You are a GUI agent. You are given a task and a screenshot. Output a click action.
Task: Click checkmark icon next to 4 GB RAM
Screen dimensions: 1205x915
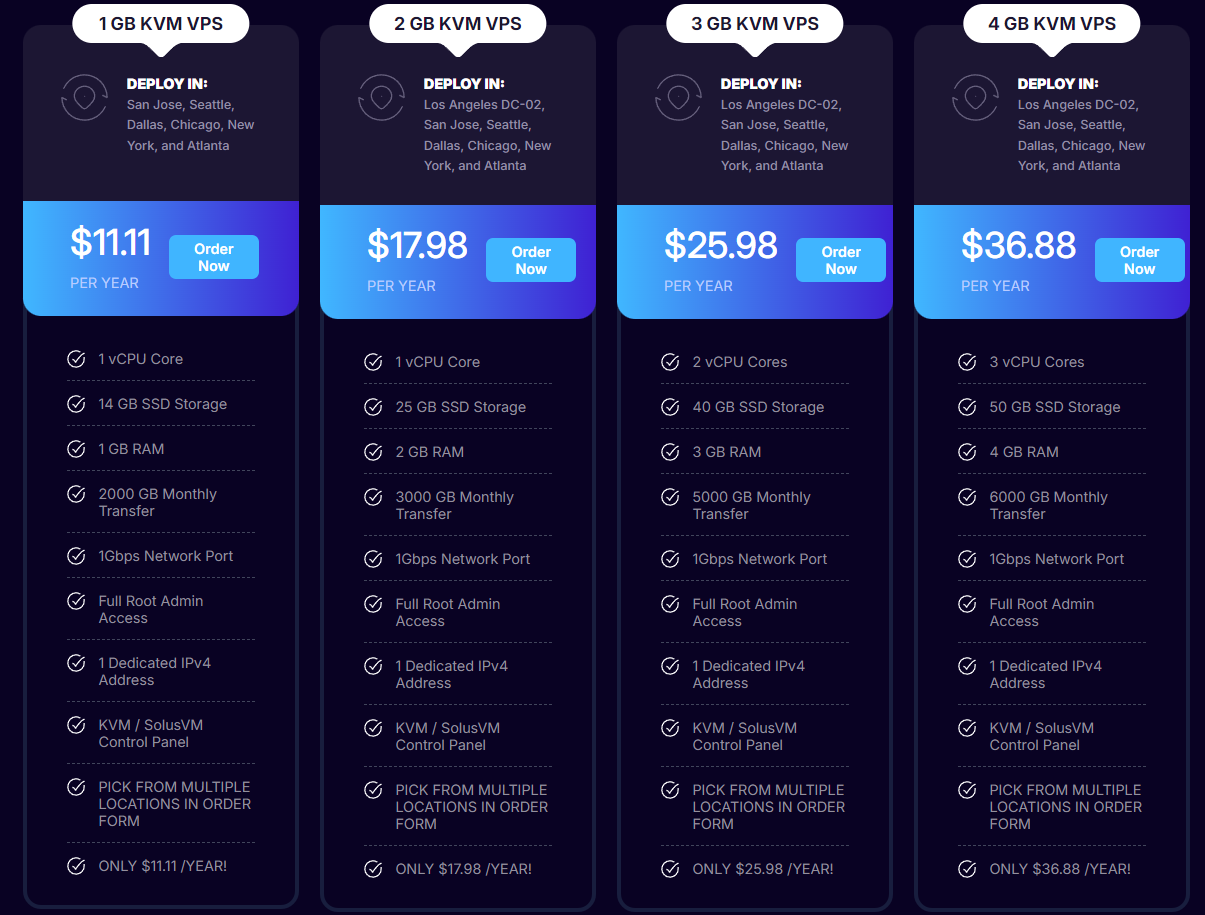[967, 452]
